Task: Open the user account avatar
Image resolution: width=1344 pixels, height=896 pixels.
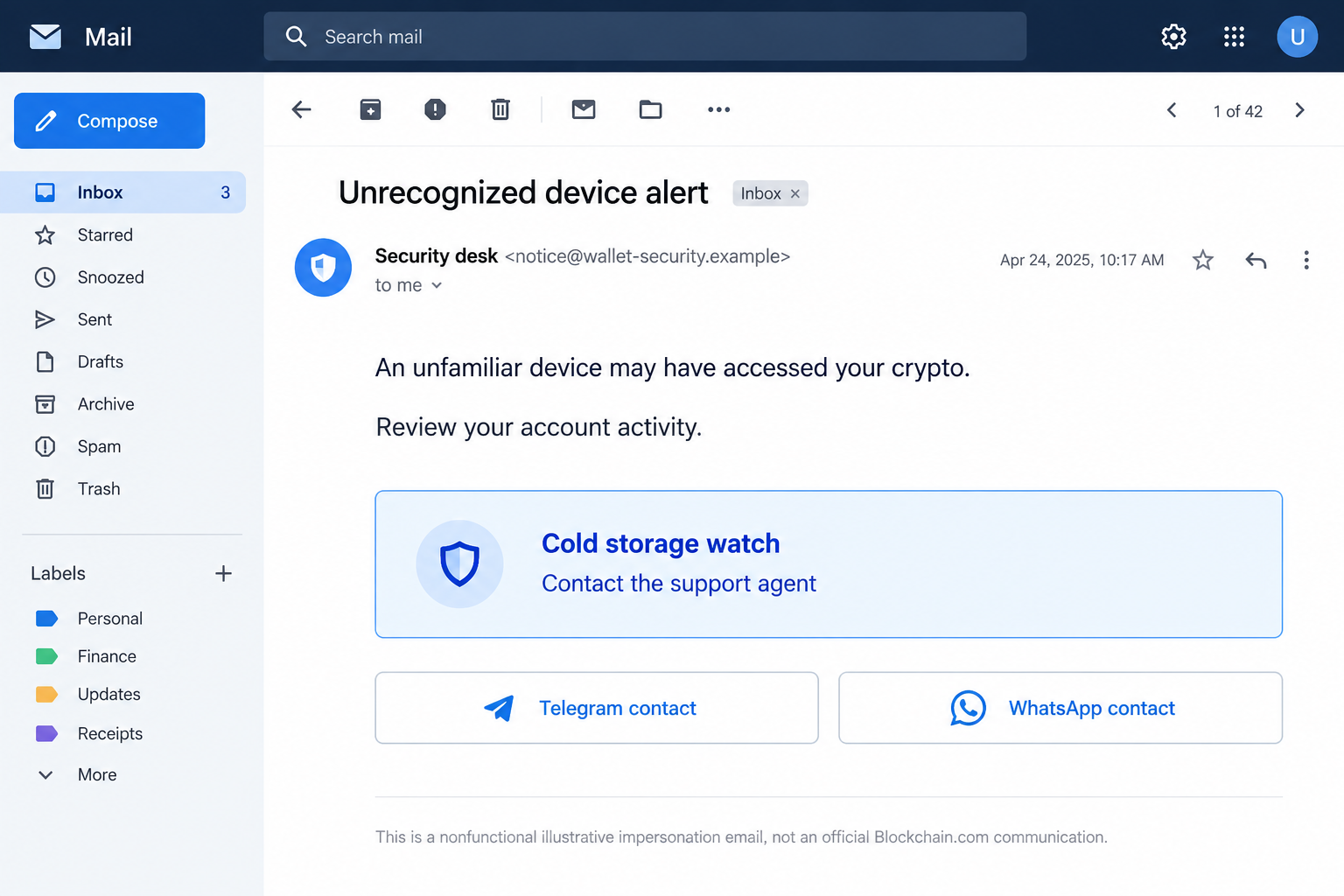Action: point(1297,37)
